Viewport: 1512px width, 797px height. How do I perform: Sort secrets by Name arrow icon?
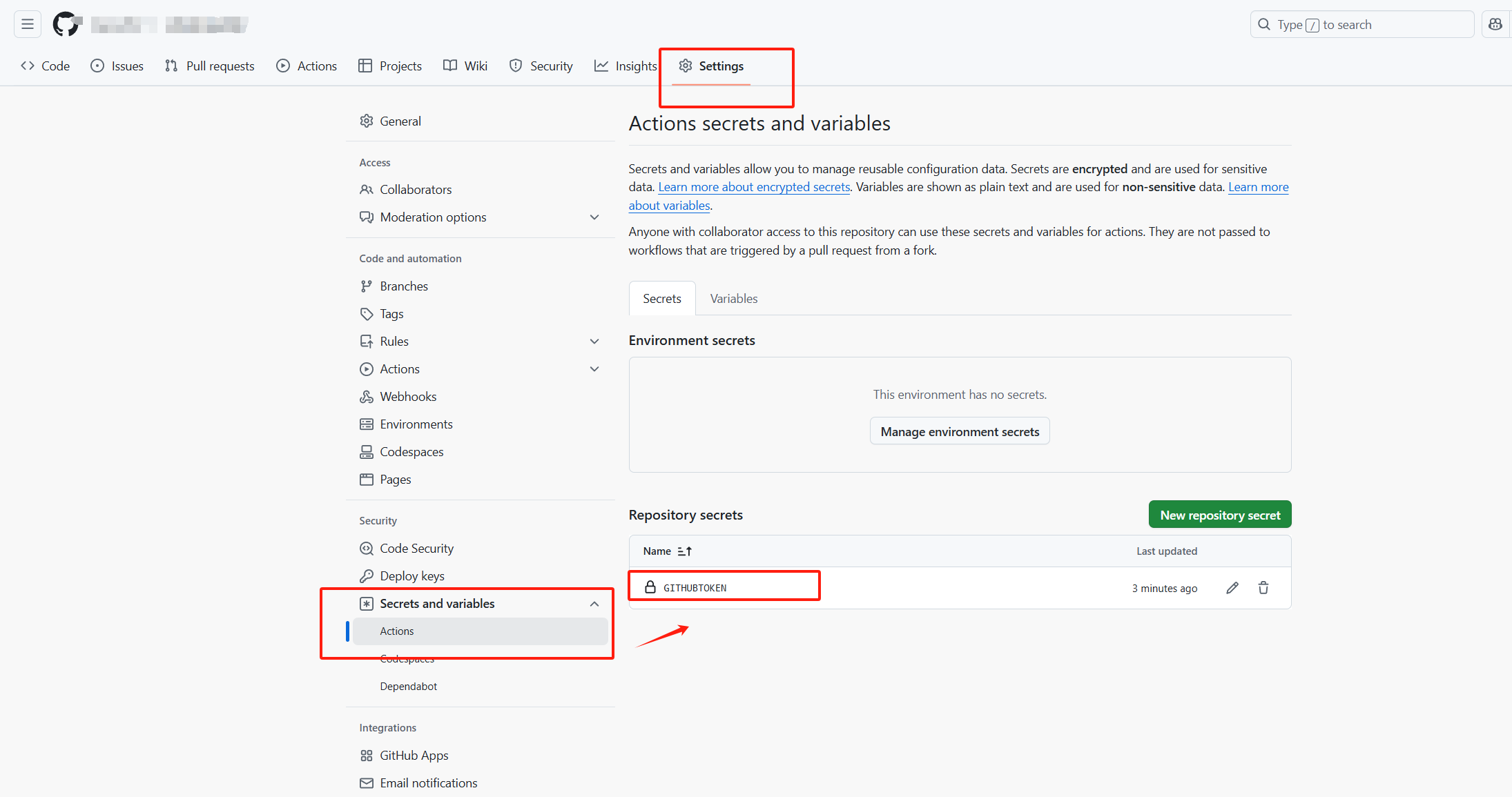click(684, 551)
